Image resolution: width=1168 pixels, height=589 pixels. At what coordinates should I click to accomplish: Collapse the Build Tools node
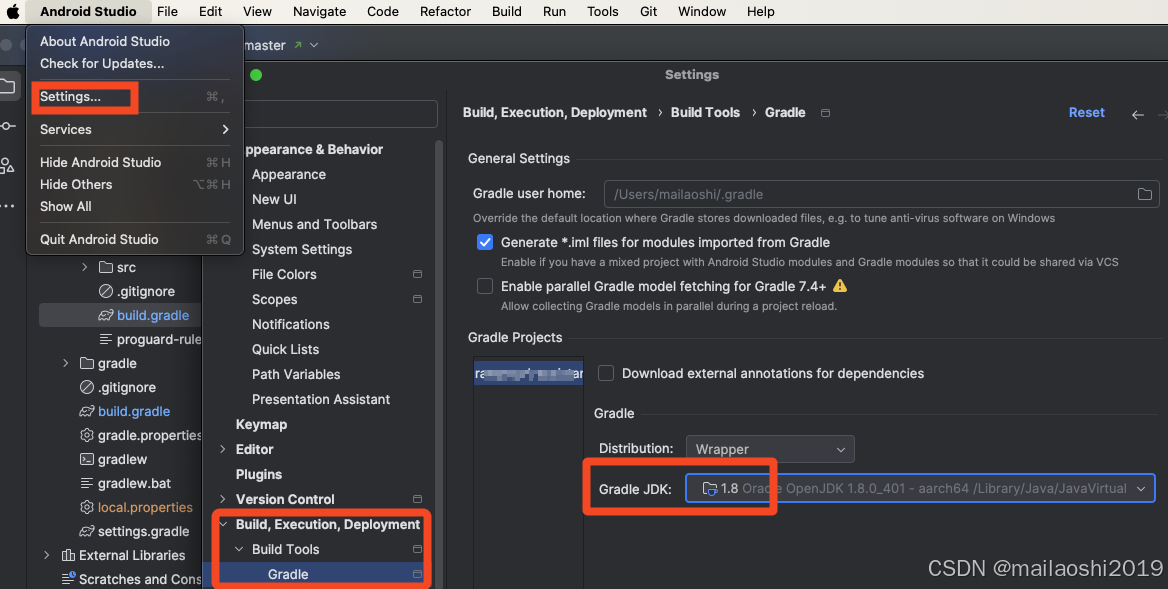point(239,550)
